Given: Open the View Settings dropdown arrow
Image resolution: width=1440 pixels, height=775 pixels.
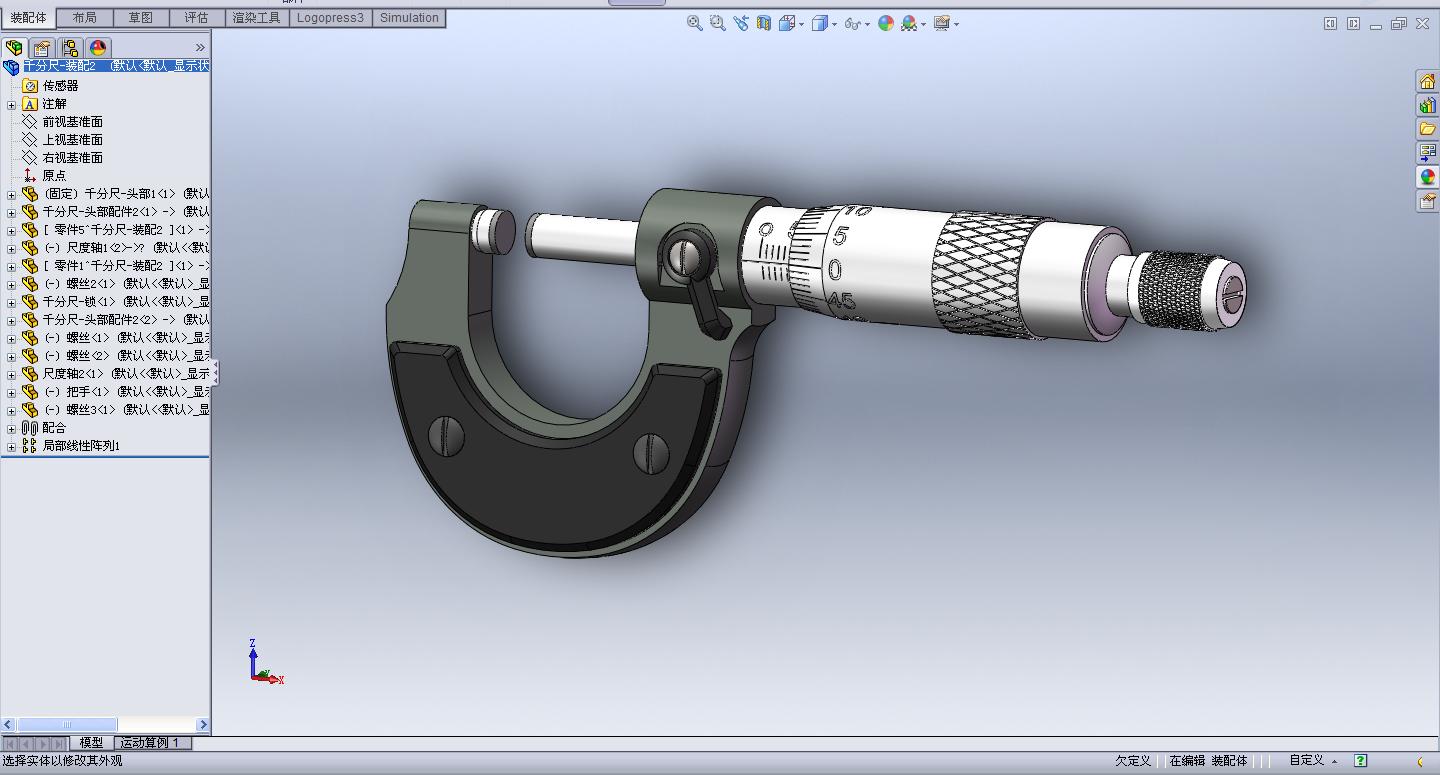Looking at the screenshot, I should point(956,24).
